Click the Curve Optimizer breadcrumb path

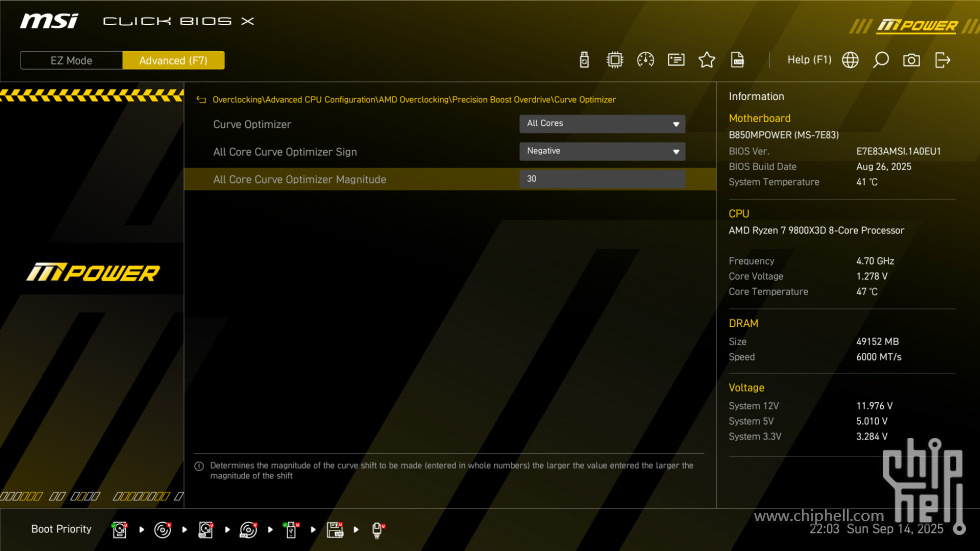(414, 100)
